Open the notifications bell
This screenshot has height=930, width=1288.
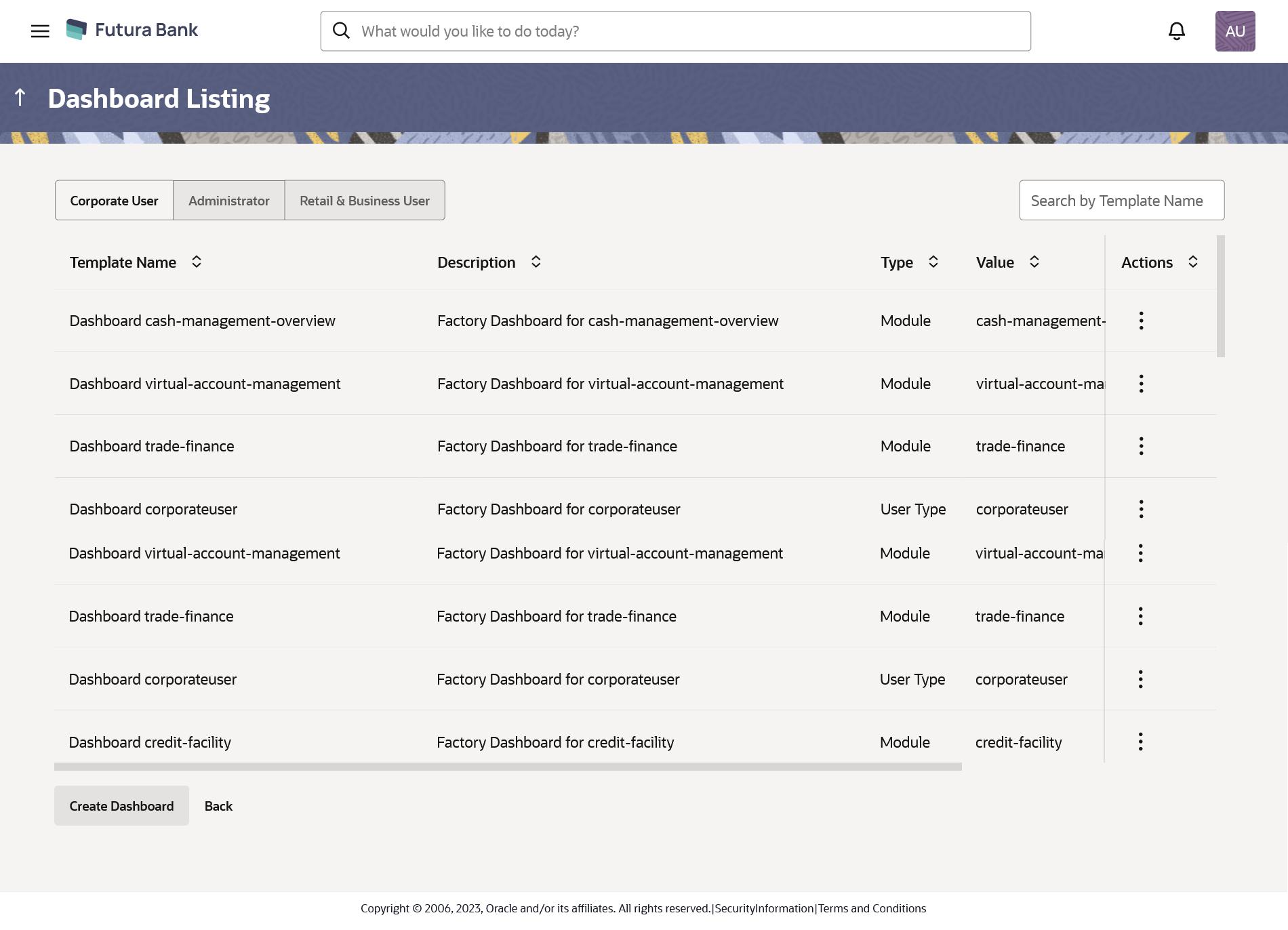[x=1176, y=31]
